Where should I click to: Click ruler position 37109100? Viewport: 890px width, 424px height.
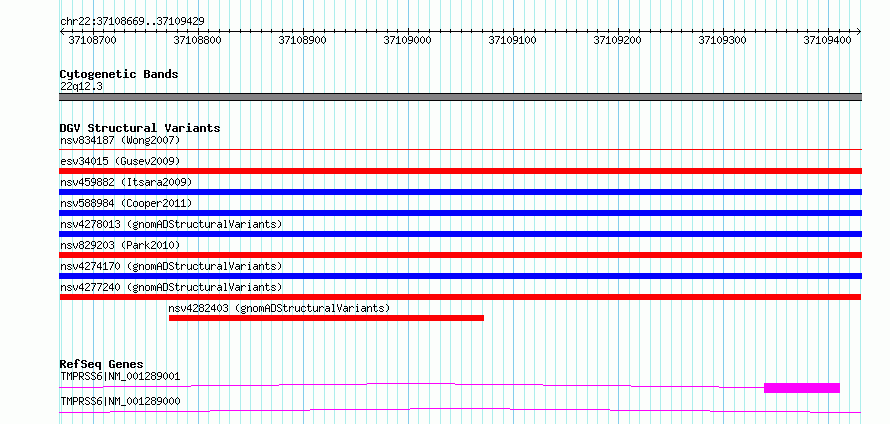click(513, 40)
